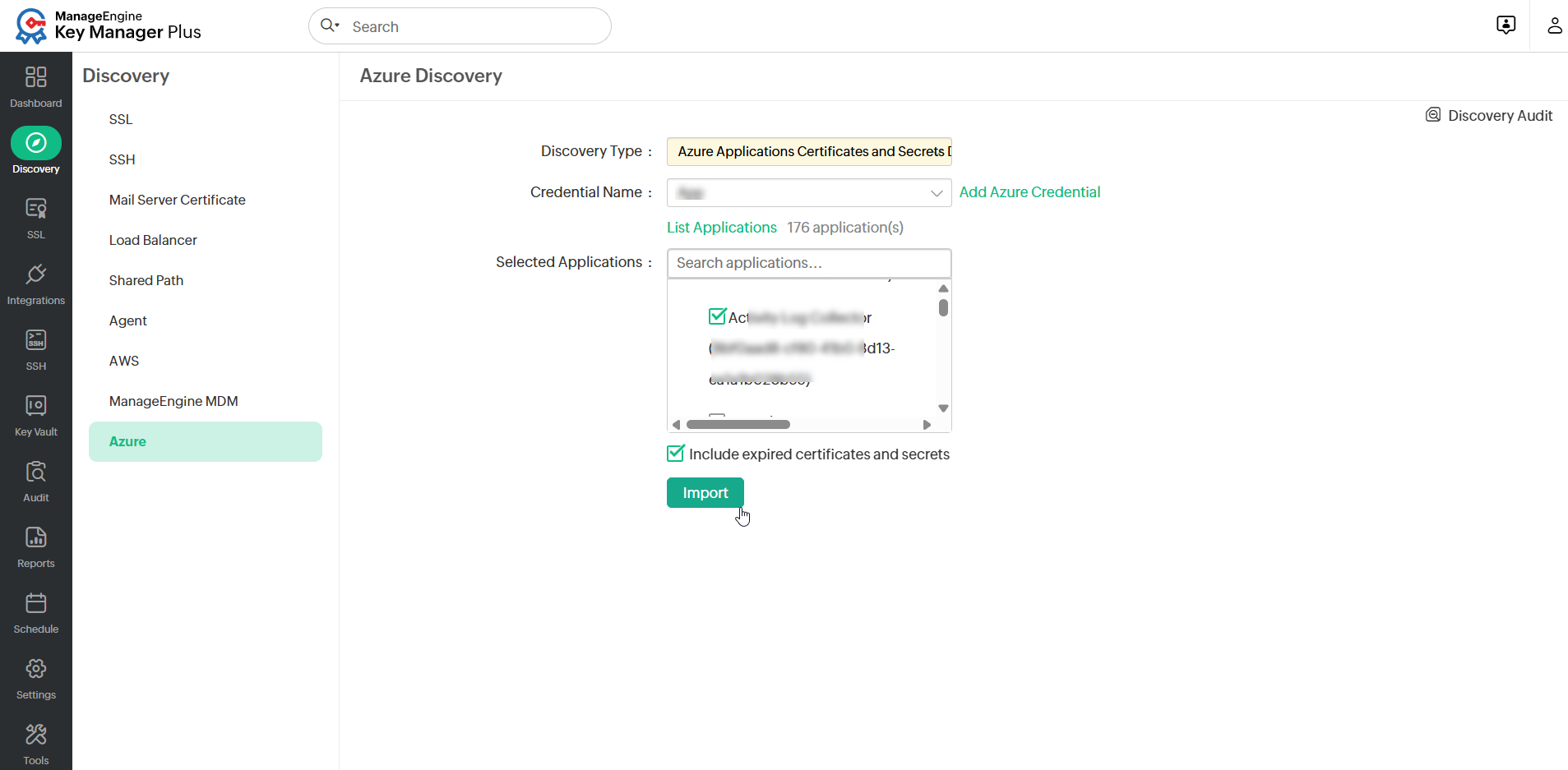The height and width of the screenshot is (770, 1568).
Task: Uncheck the Activity Log Collector application
Action: pyautogui.click(x=717, y=316)
